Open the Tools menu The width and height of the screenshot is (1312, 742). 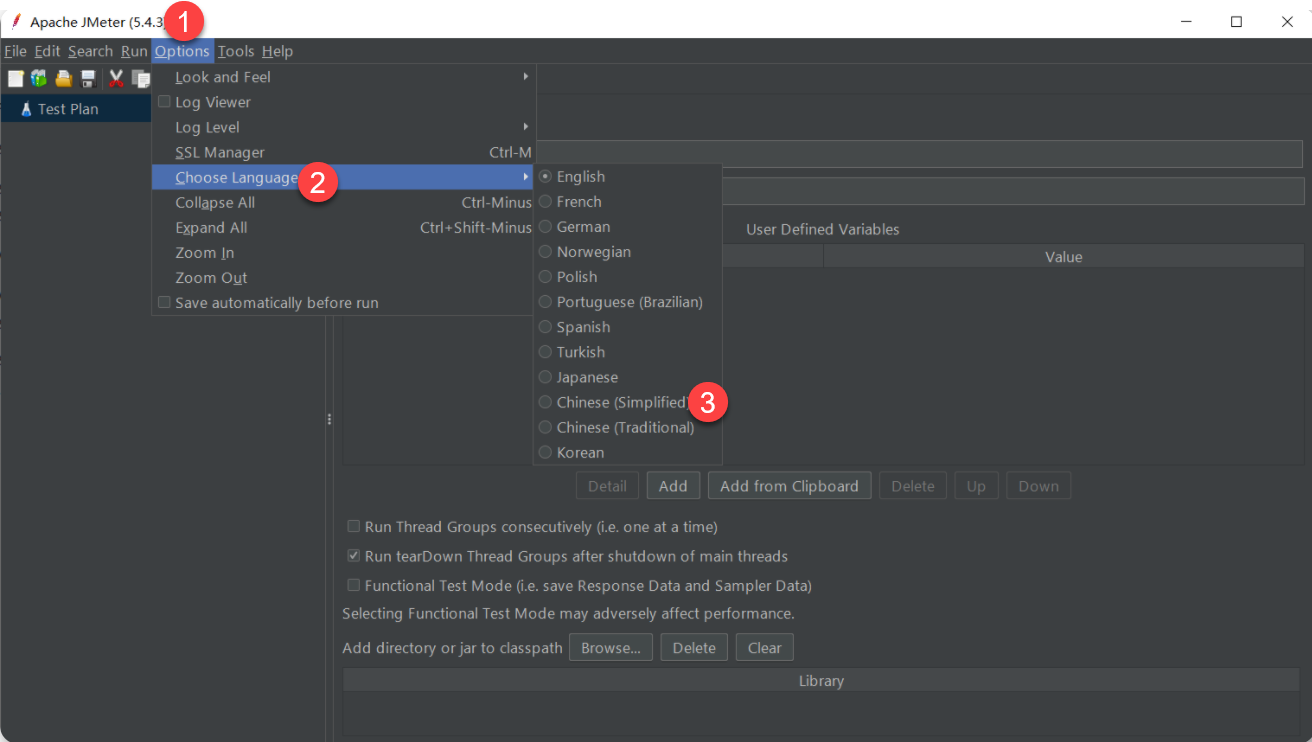pyautogui.click(x=236, y=51)
